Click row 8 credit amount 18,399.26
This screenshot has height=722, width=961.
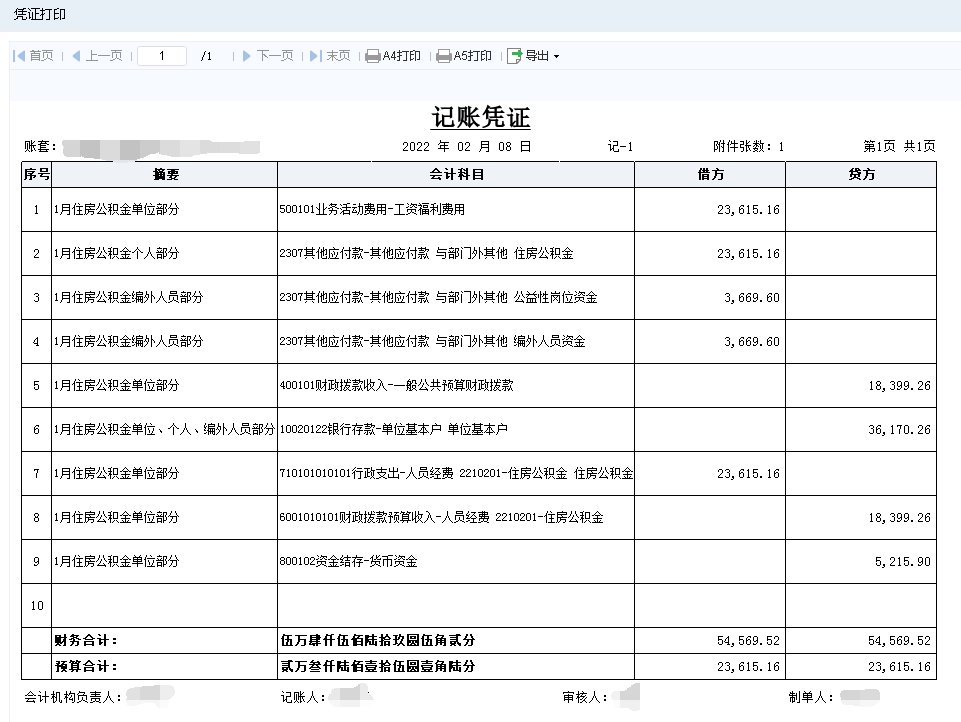coord(899,518)
